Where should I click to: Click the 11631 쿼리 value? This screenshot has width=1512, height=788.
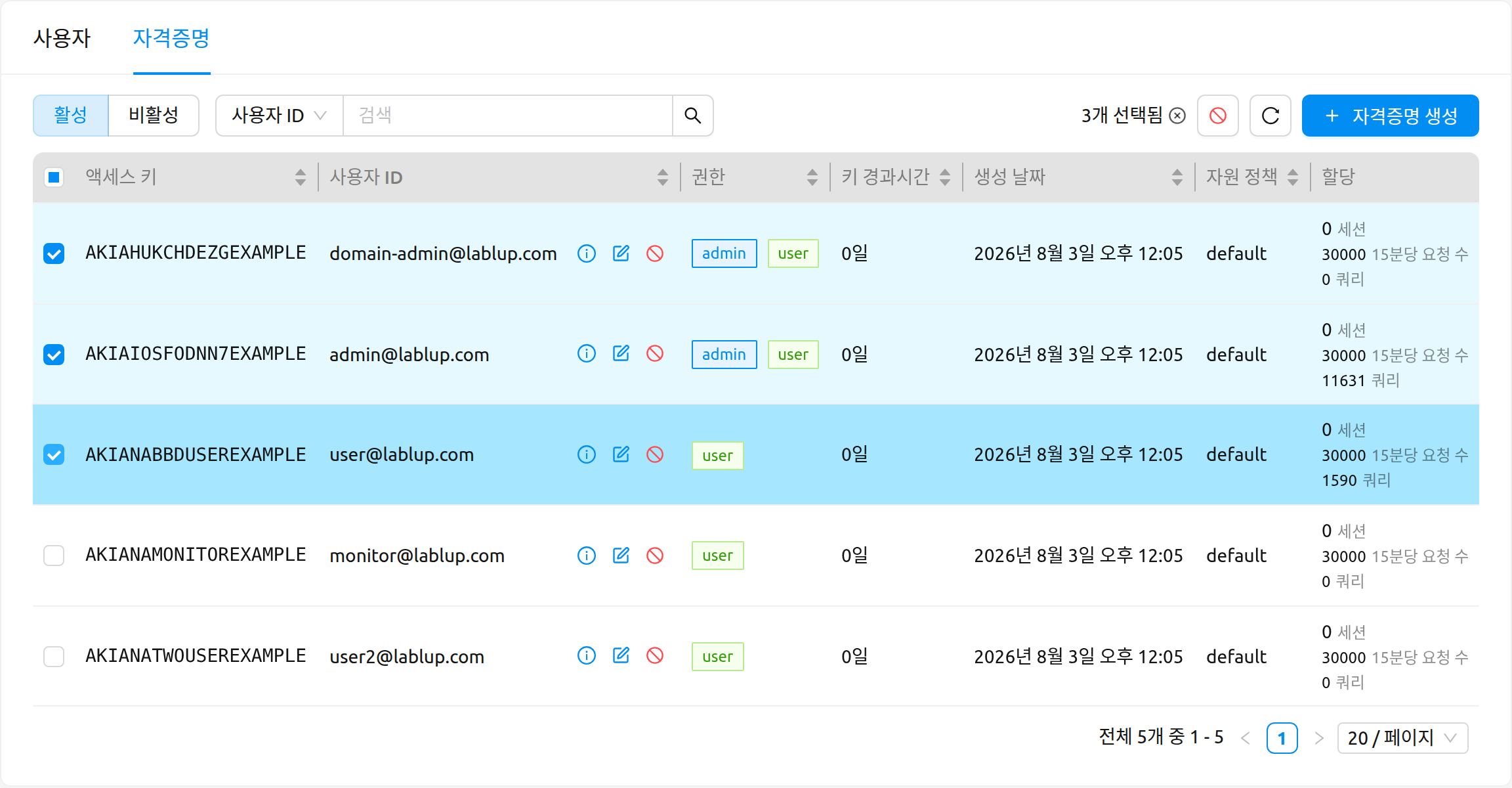pos(1360,380)
